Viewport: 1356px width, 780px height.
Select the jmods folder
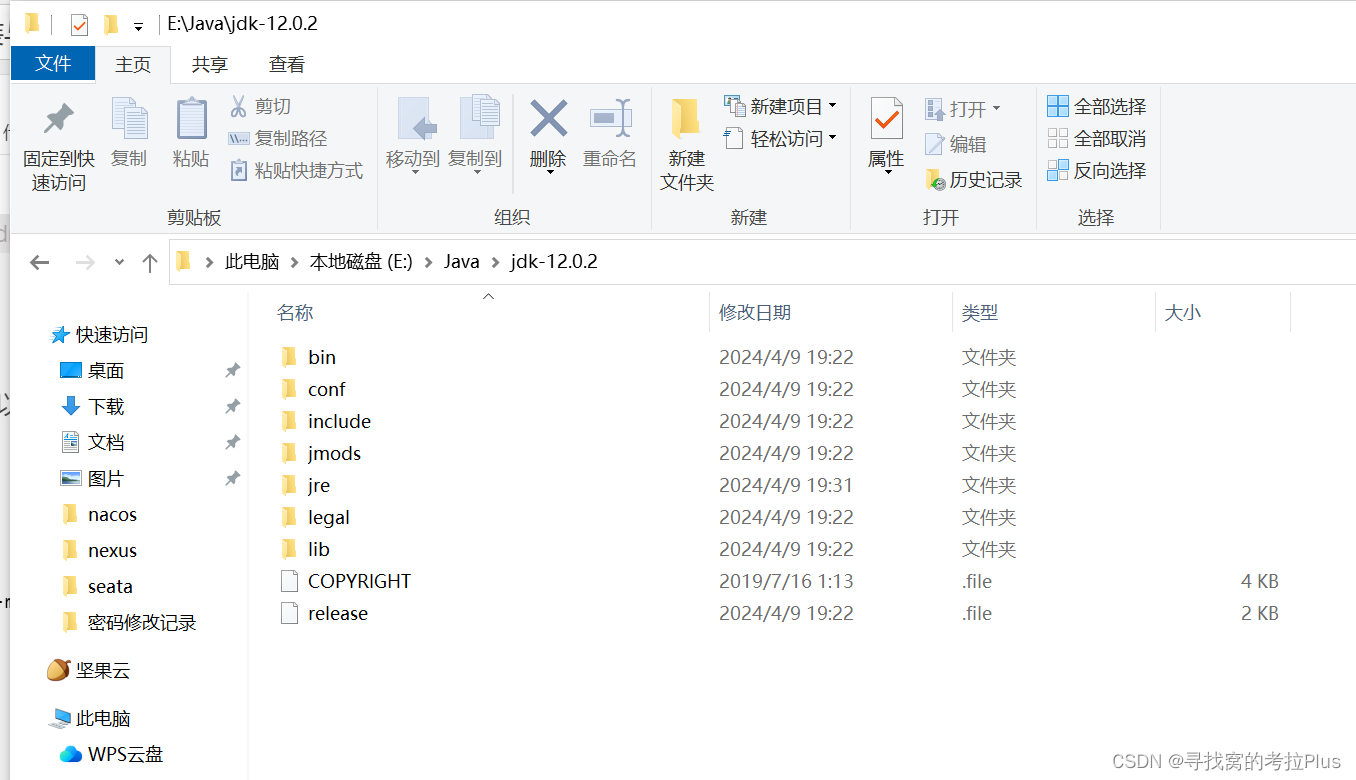point(334,453)
